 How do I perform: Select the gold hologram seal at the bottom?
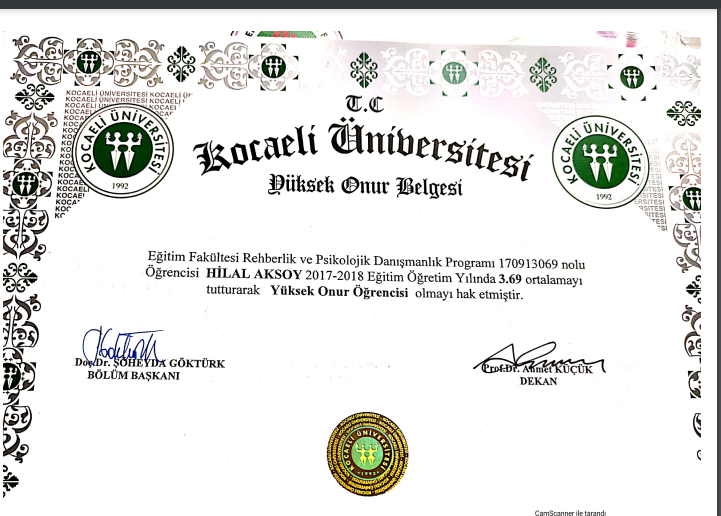(368, 454)
